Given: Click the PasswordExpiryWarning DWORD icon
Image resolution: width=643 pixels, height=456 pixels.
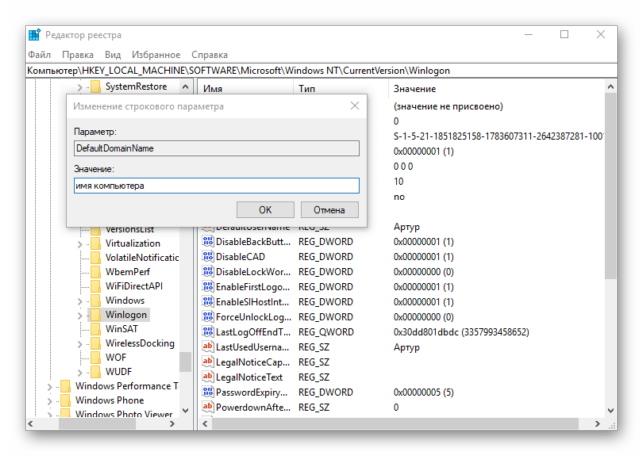Looking at the screenshot, I should [x=207, y=392].
